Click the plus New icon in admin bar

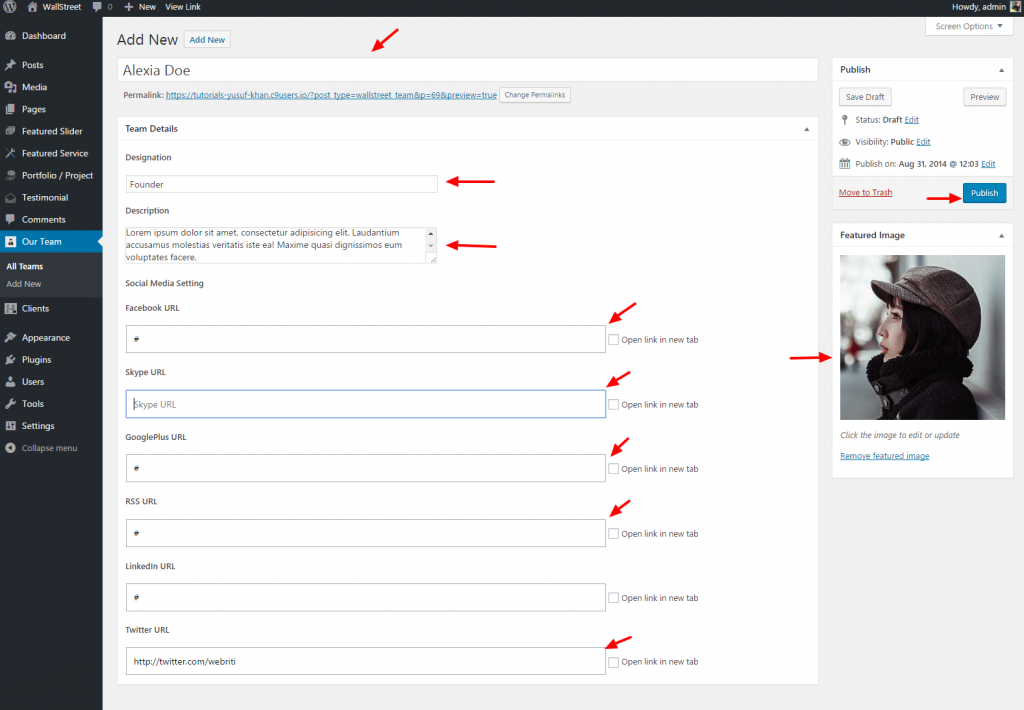(129, 7)
